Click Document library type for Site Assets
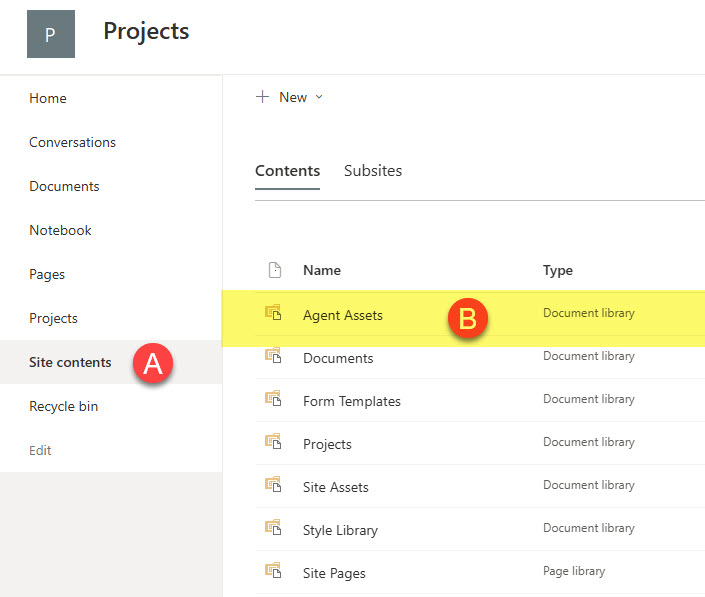This screenshot has width=705, height=597. pos(589,485)
